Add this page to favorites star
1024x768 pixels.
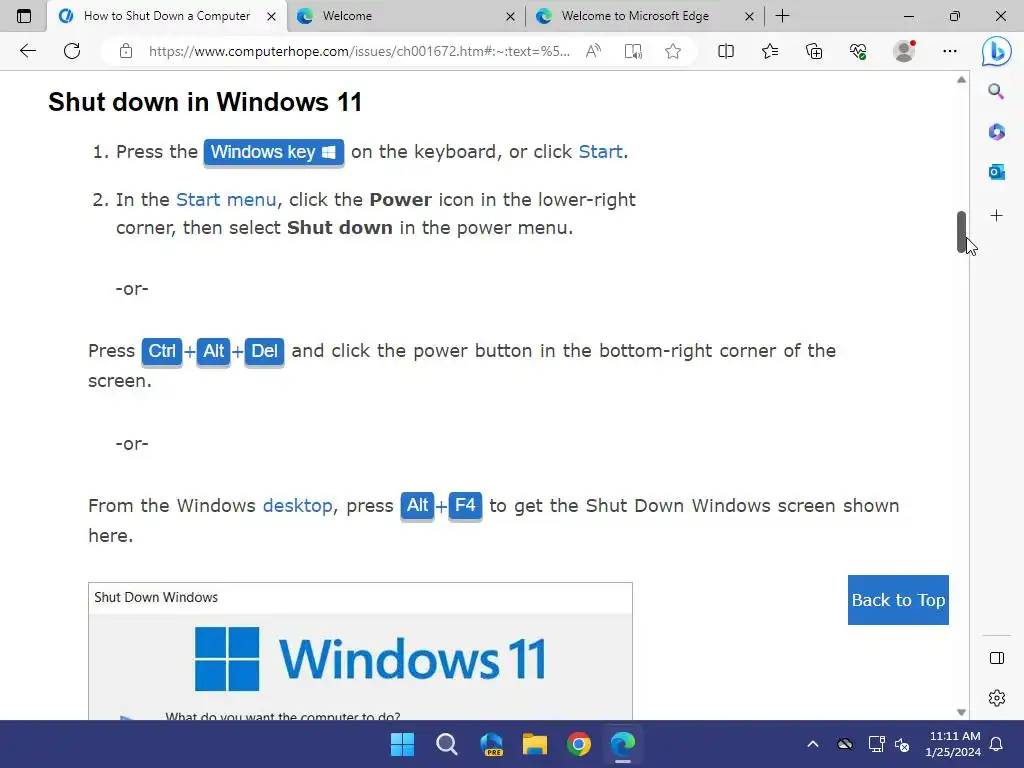673,51
